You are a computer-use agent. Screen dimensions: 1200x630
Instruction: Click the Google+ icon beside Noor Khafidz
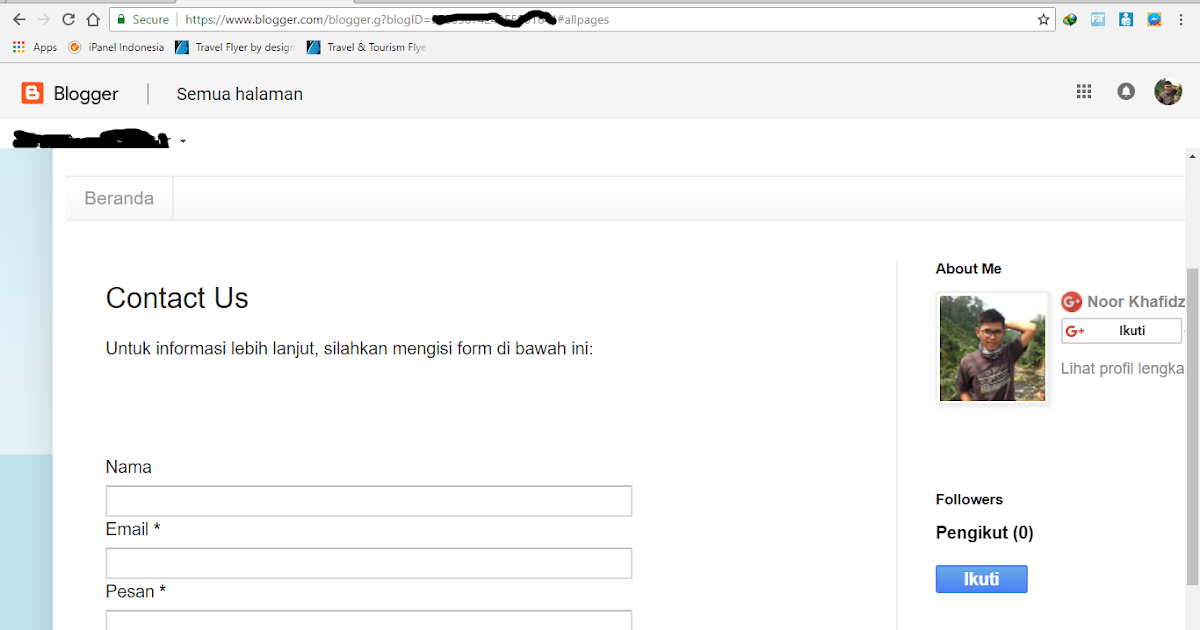coord(1071,301)
